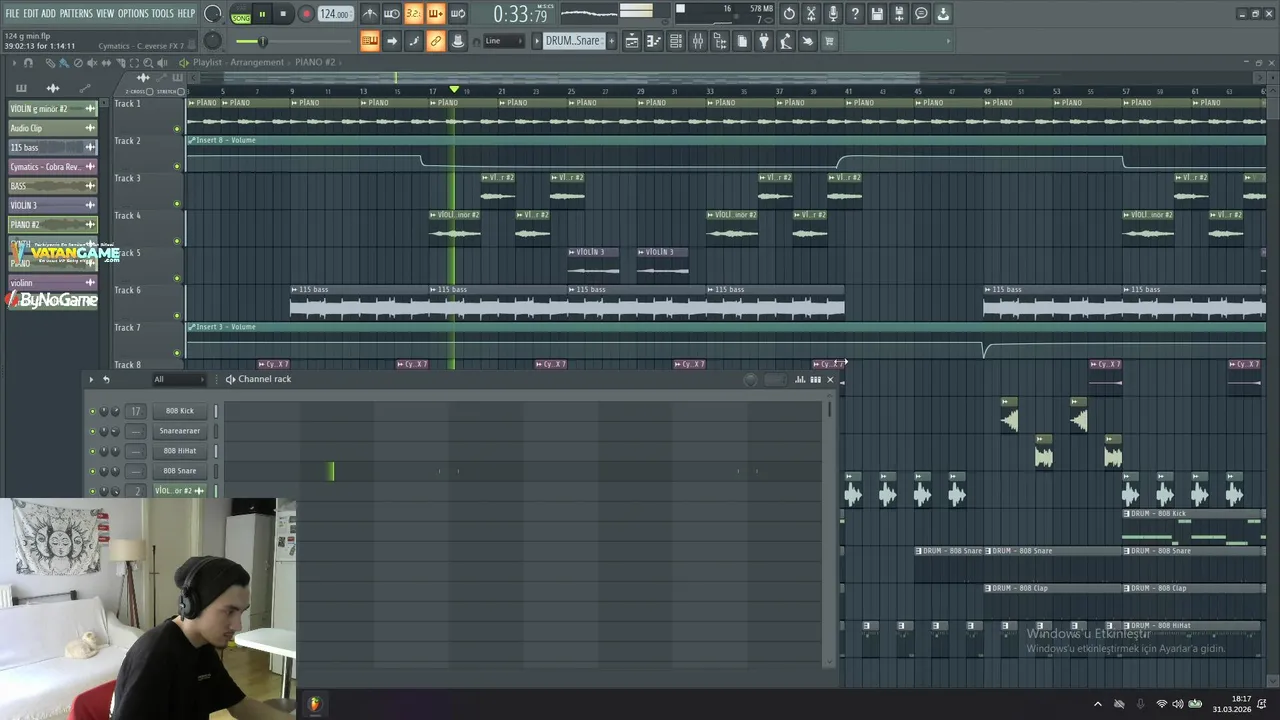Open the Mixer view icon
1280x720 pixels.
pyautogui.click(x=698, y=41)
